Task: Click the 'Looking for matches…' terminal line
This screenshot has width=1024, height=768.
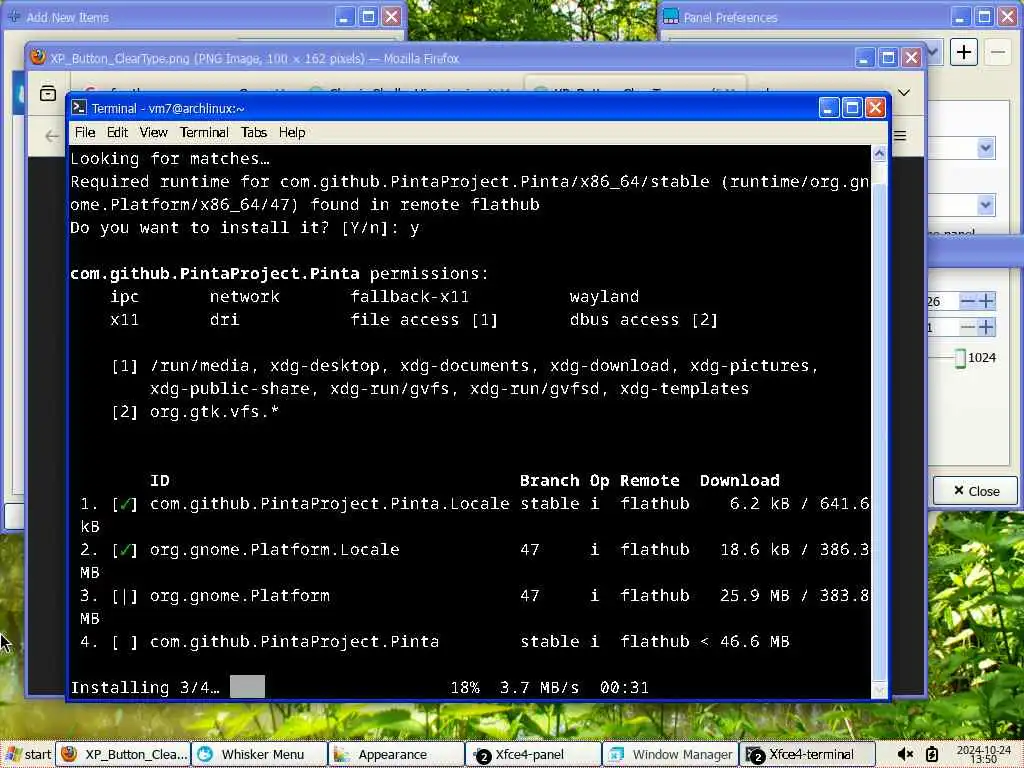Action: point(170,159)
